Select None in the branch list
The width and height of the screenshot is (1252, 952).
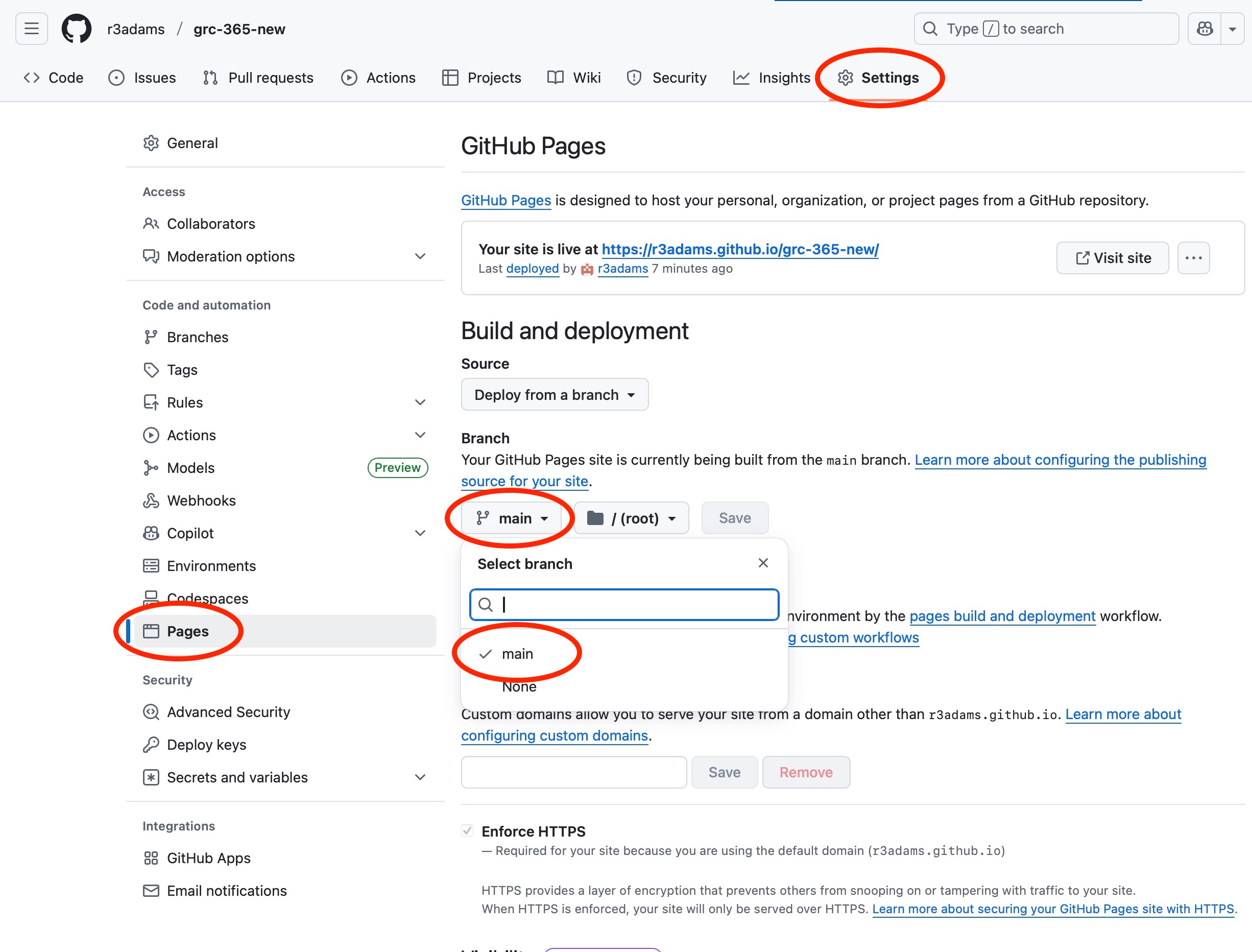point(624,687)
